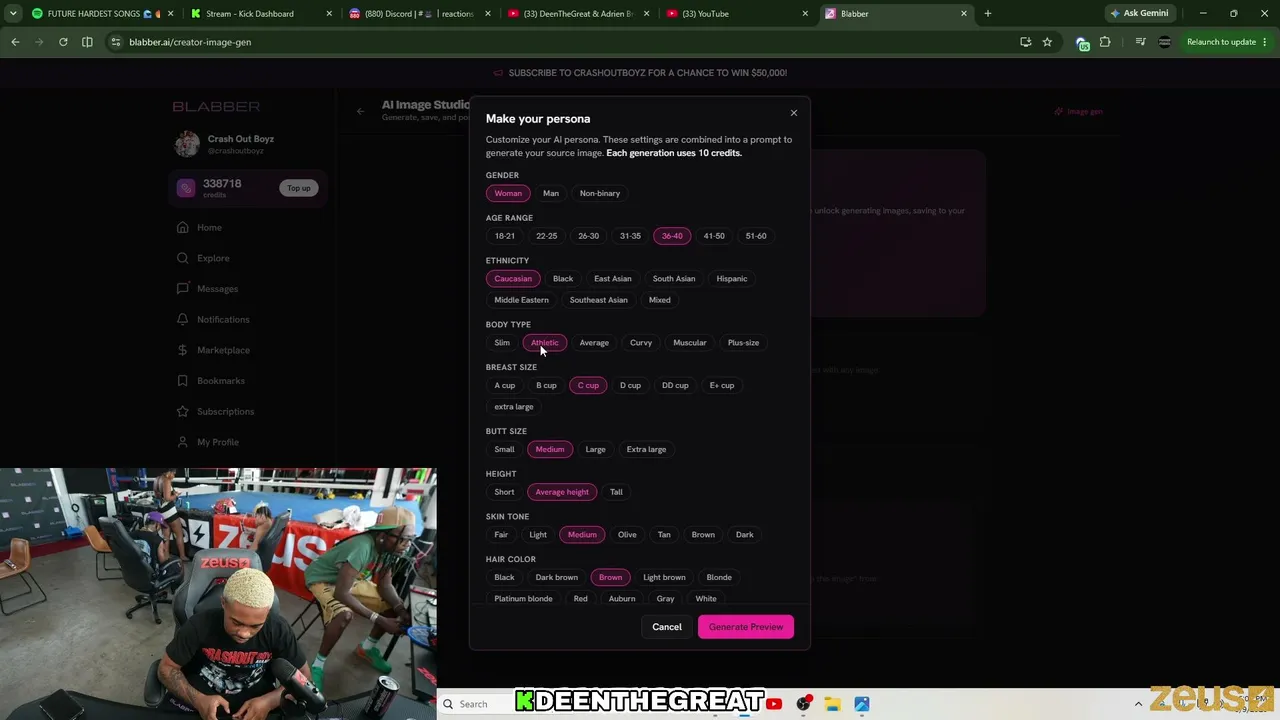This screenshot has width=1280, height=720.
Task: Open a new browser tab
Action: [988, 14]
